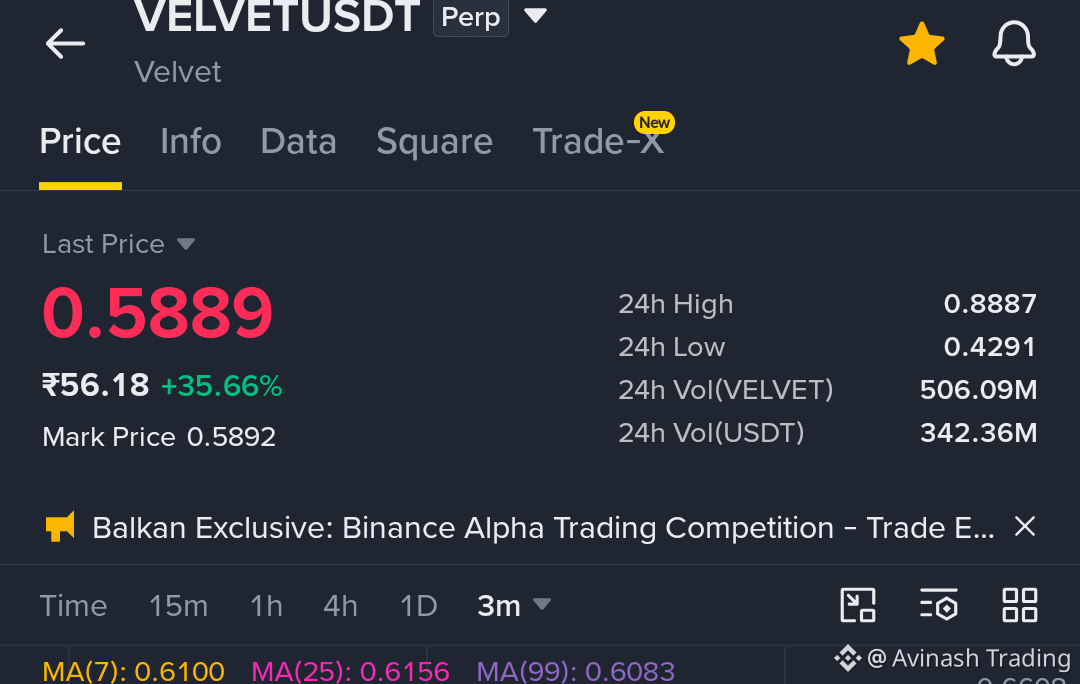
Task: Open price alerts bell icon
Action: tap(1013, 43)
